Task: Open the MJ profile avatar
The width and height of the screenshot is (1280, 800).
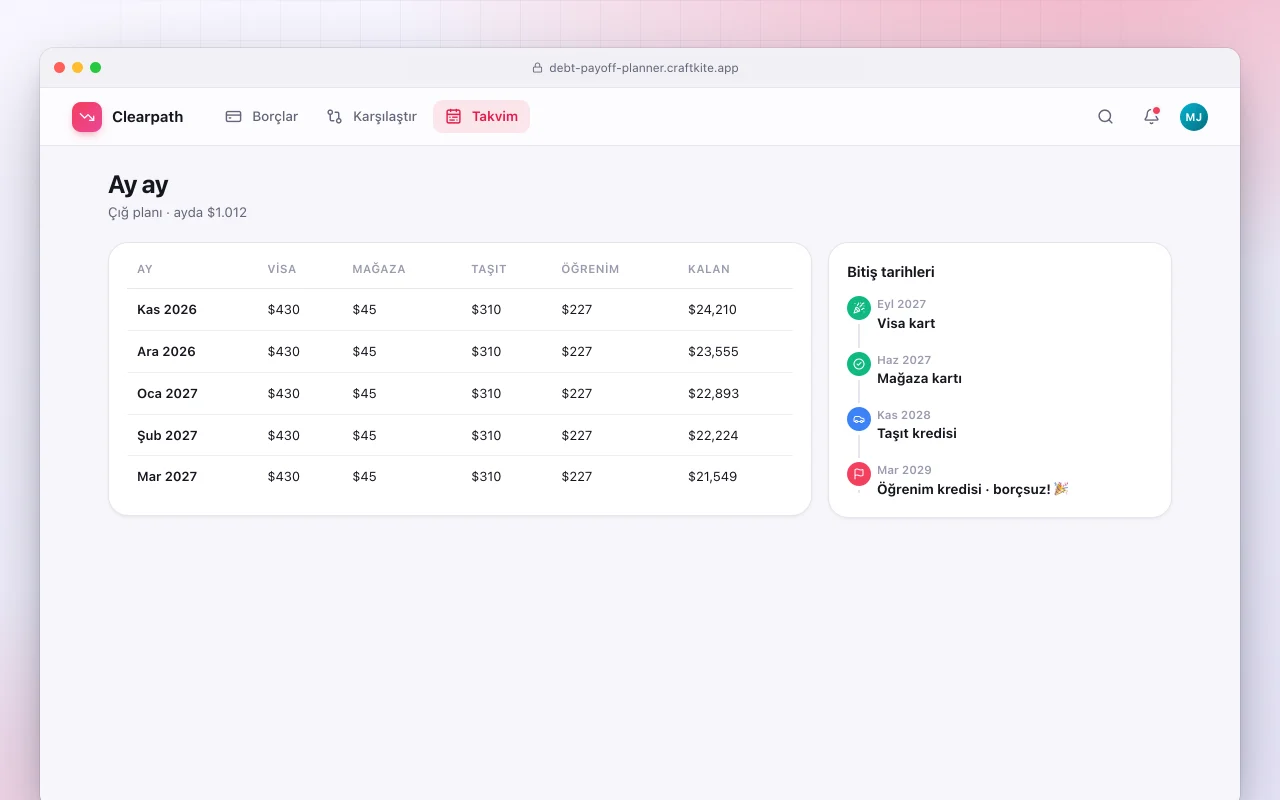Action: pyautogui.click(x=1194, y=117)
